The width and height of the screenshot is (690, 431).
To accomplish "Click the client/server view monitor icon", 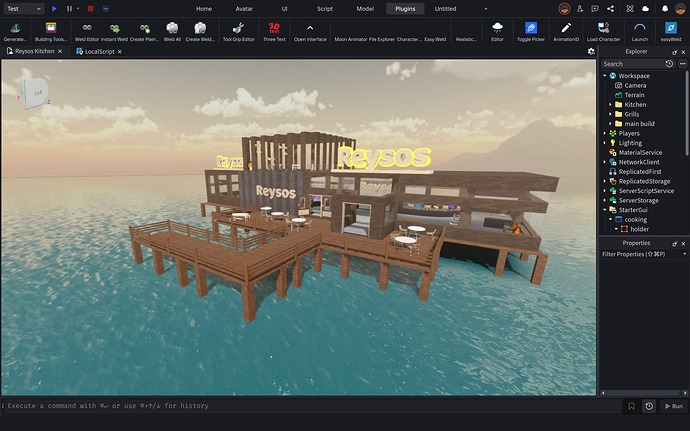I will [x=106, y=8].
